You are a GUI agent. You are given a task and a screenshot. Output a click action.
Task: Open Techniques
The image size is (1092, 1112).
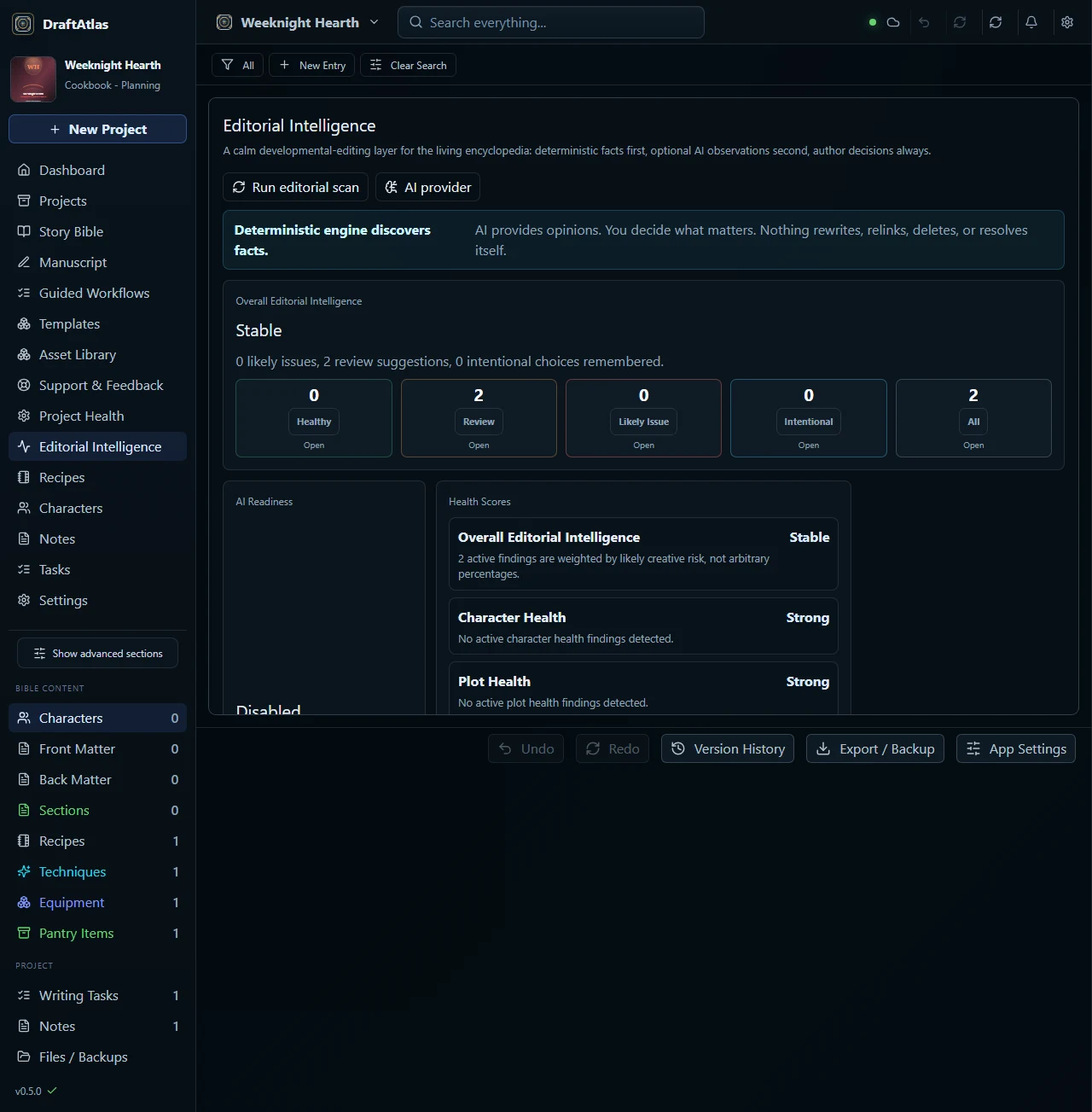point(97,871)
